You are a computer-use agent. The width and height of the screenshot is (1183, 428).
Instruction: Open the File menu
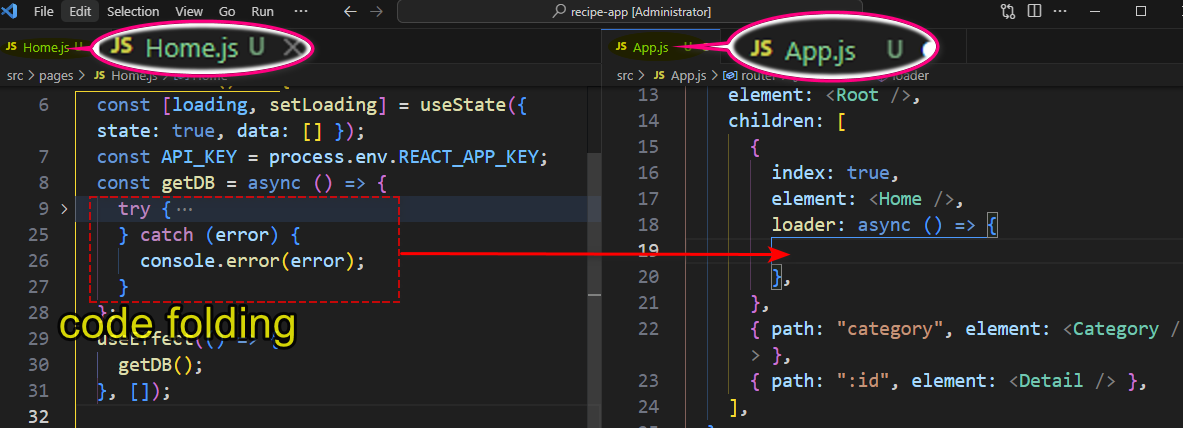pyautogui.click(x=43, y=12)
